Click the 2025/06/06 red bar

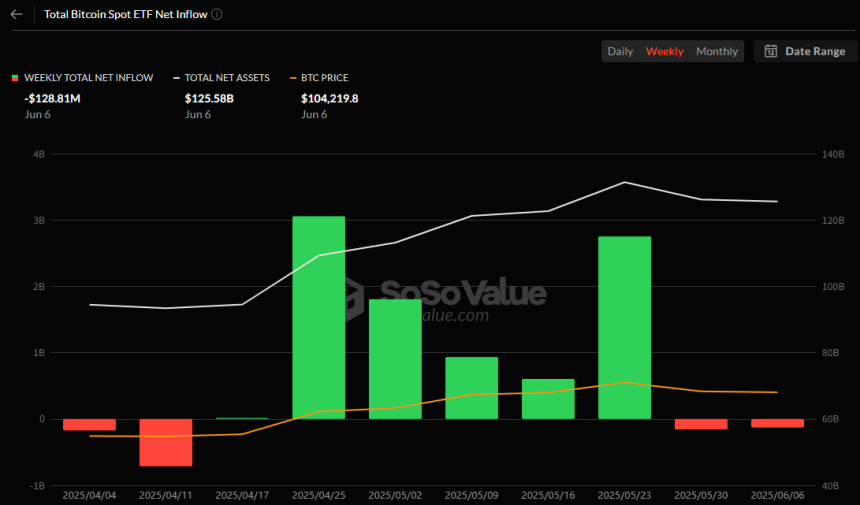coord(778,423)
